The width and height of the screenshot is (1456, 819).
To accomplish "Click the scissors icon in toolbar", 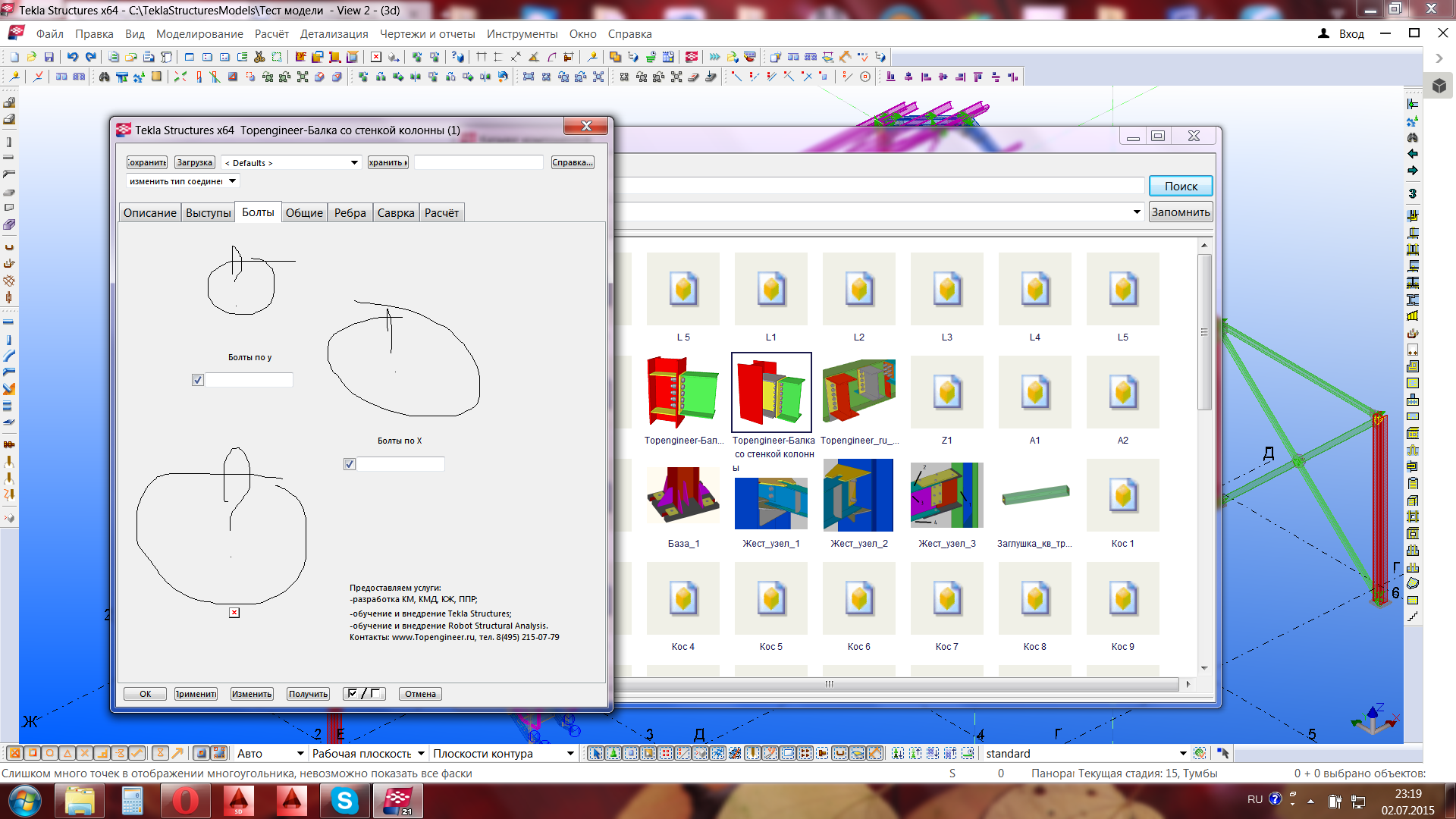I will pos(259,57).
